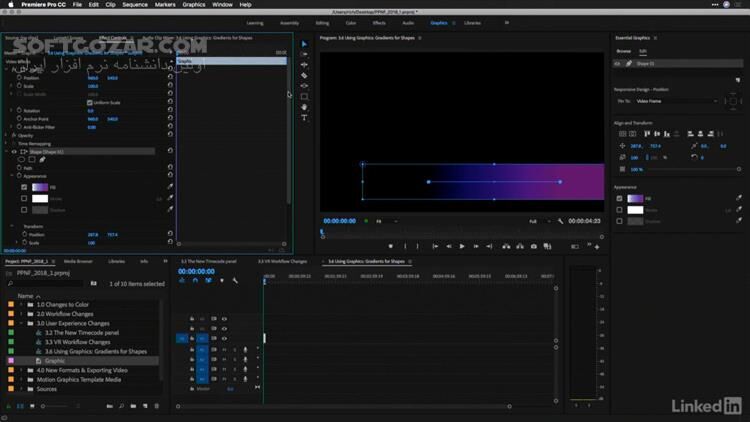Toggle Uniform Scale checkbox
Image resolution: width=750 pixels, height=422 pixels.
pyautogui.click(x=89, y=102)
